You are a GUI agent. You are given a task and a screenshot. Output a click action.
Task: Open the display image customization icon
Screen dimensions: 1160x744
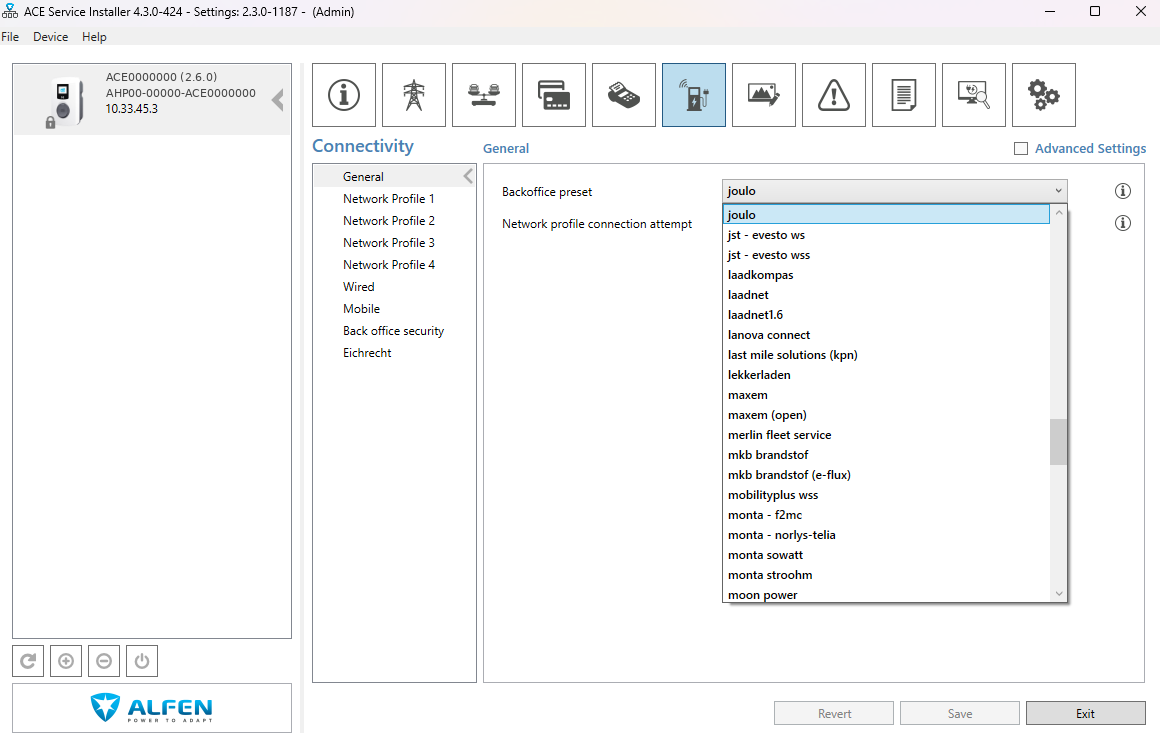pos(764,95)
